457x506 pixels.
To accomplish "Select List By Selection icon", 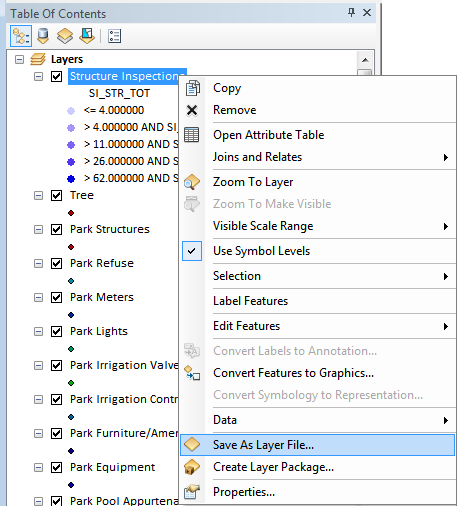I will [87, 36].
